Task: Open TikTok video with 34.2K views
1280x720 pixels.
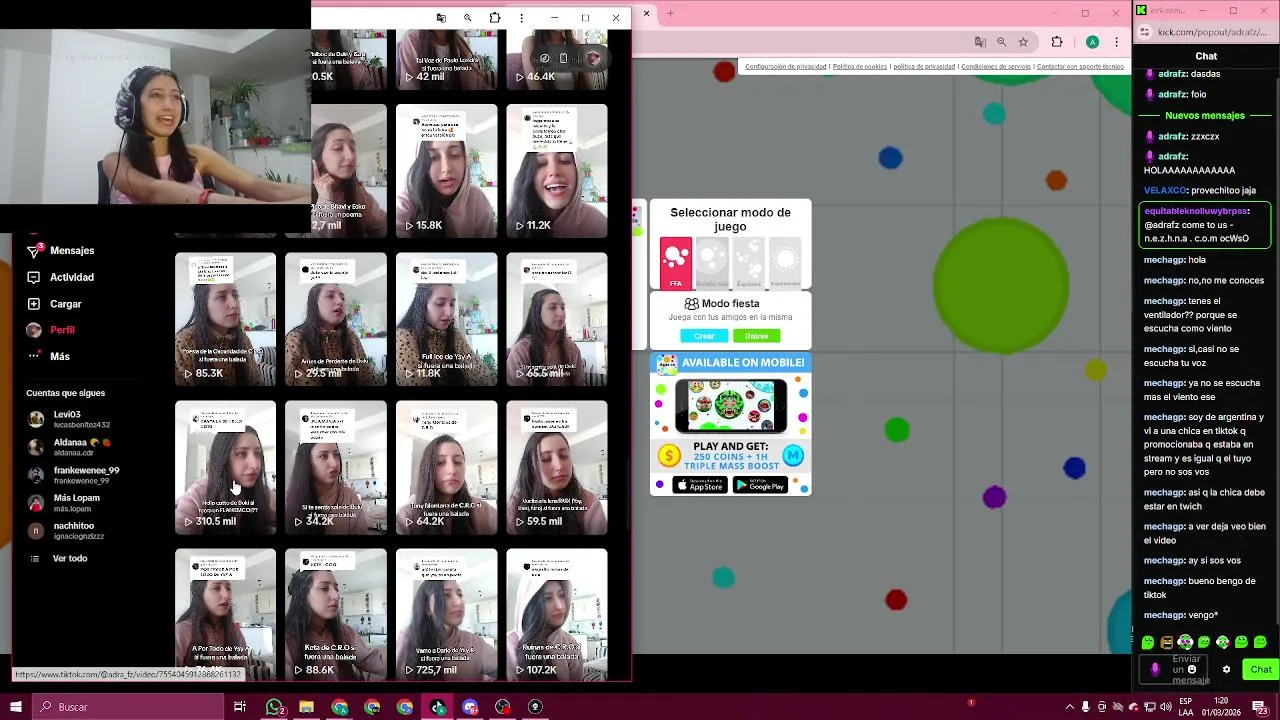Action: coord(335,467)
